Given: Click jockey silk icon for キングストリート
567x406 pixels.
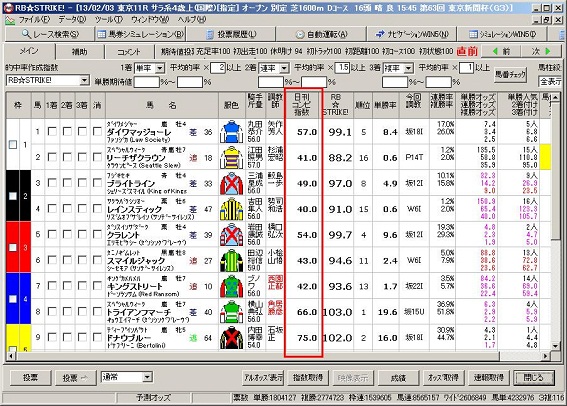Looking at the screenshot, I should 231,286.
